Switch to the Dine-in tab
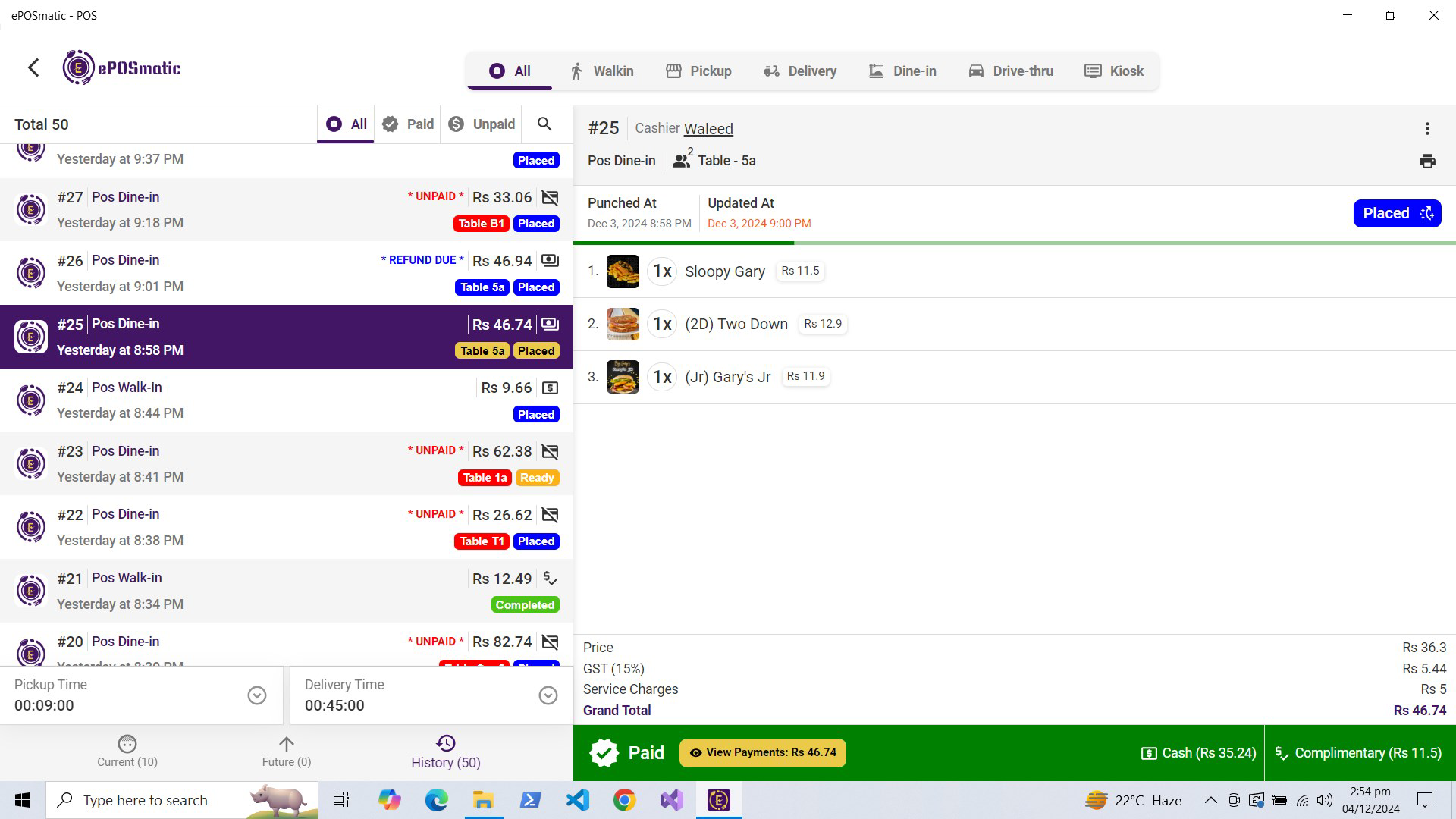 (x=902, y=71)
